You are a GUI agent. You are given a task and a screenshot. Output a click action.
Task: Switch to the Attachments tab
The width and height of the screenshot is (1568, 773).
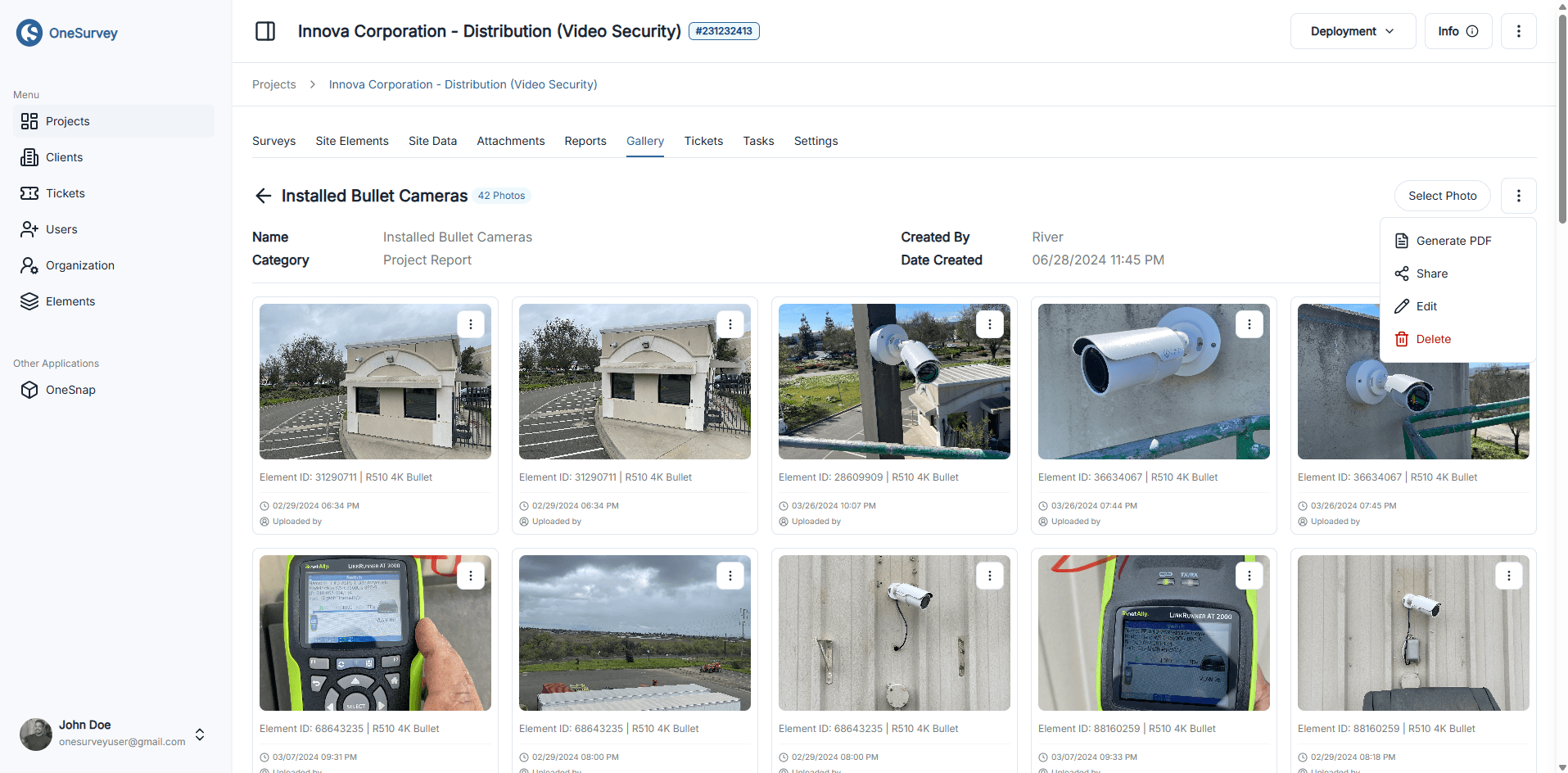pyautogui.click(x=509, y=140)
